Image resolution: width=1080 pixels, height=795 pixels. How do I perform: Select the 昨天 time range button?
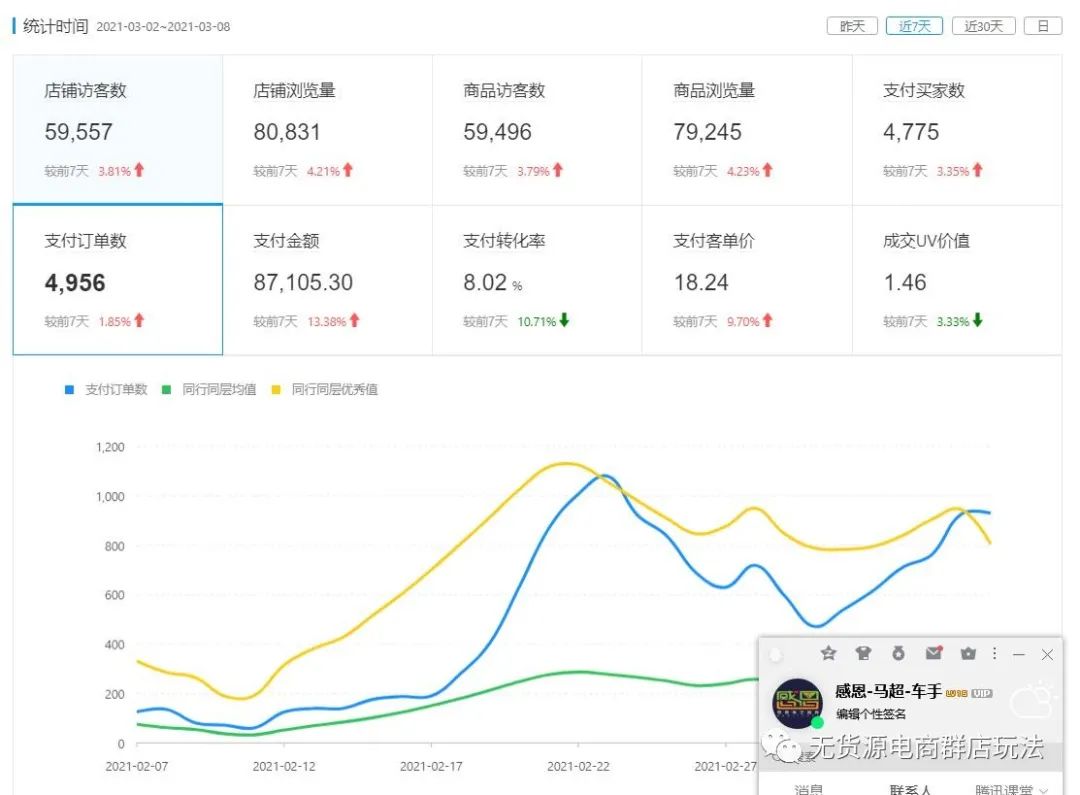852,26
